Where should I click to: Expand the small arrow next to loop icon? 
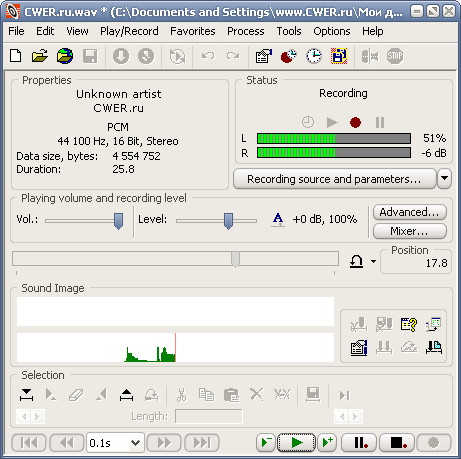pyautogui.click(x=373, y=261)
